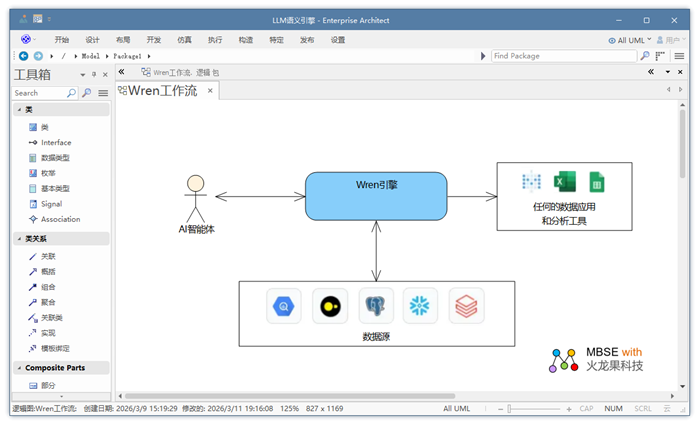Open the 仿真 ribbon tab

(x=184, y=40)
